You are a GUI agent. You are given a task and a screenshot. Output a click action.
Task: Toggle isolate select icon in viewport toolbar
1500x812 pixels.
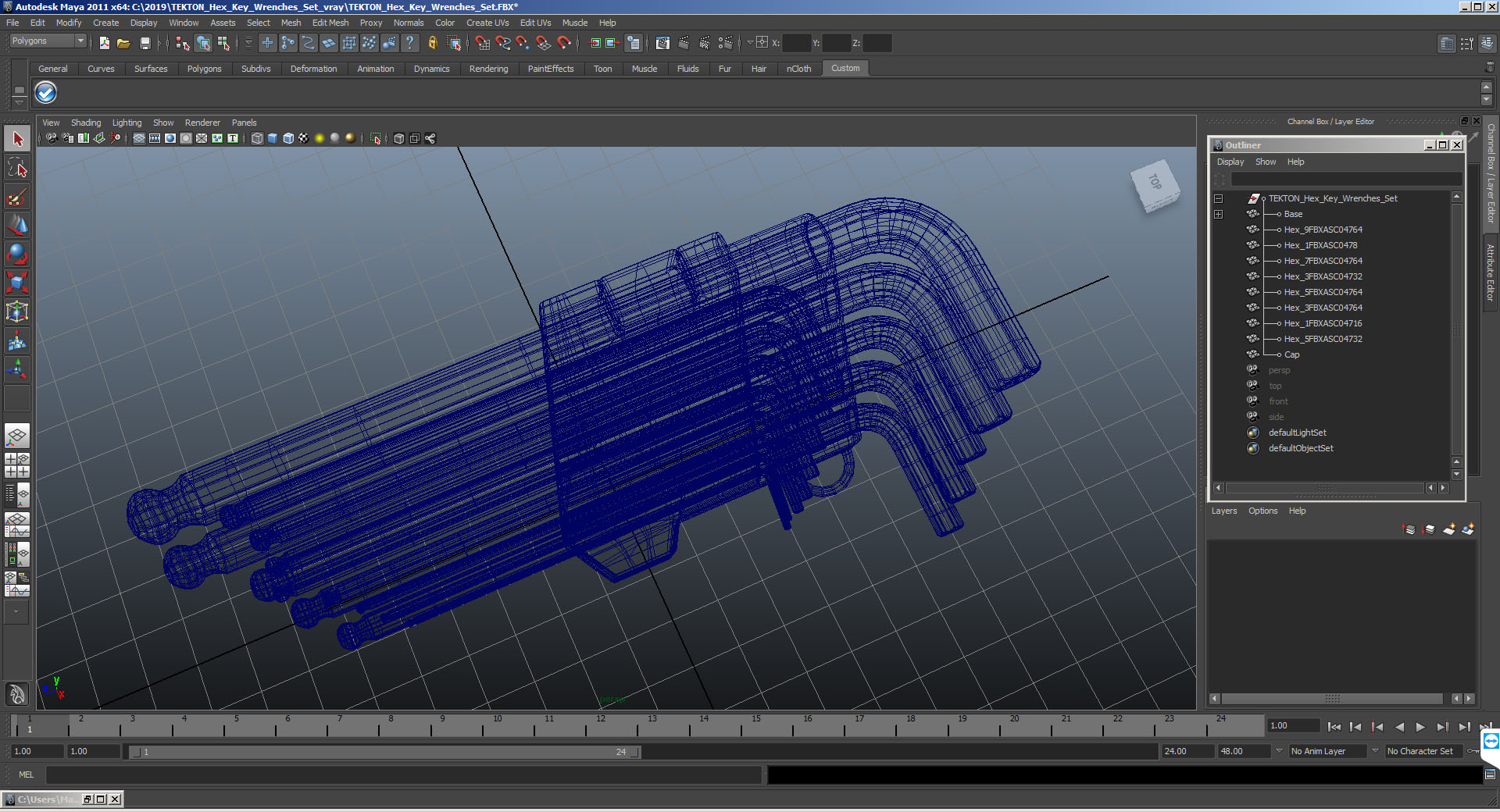376,138
